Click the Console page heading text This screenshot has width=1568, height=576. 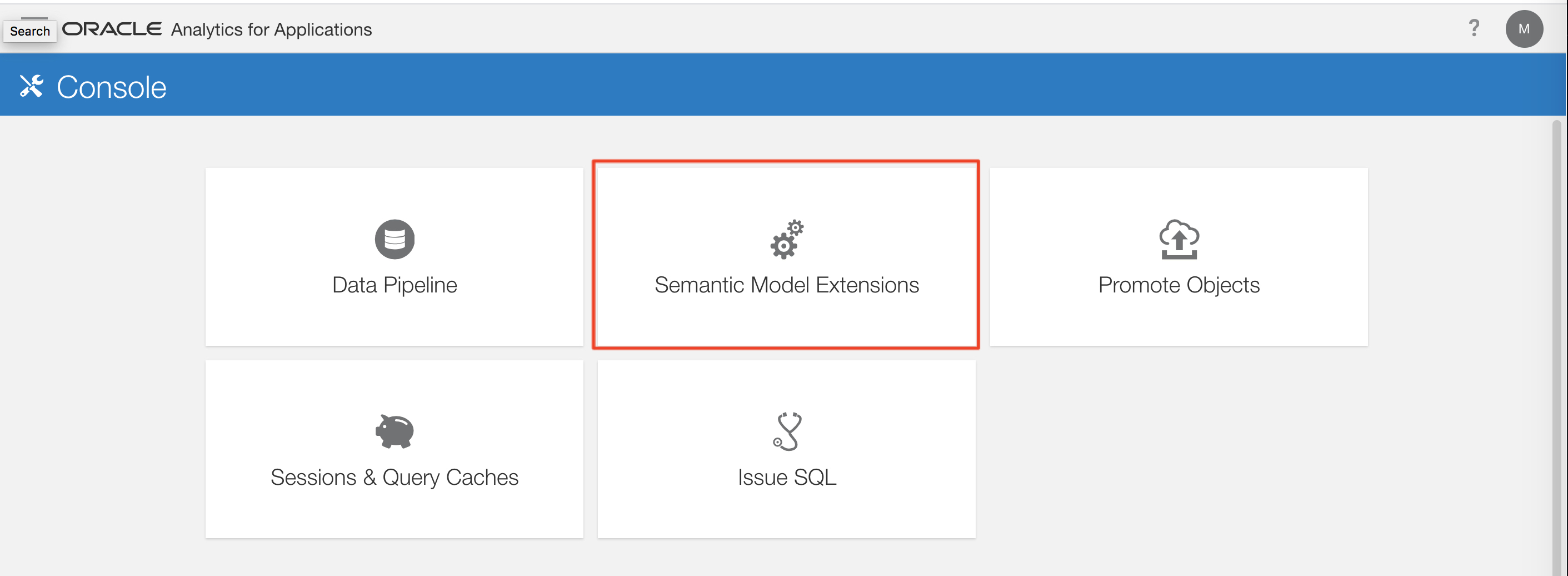pos(111,87)
